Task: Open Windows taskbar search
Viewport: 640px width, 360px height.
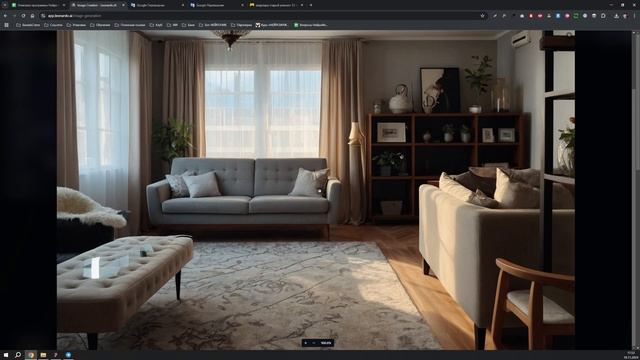Action: coord(18,355)
